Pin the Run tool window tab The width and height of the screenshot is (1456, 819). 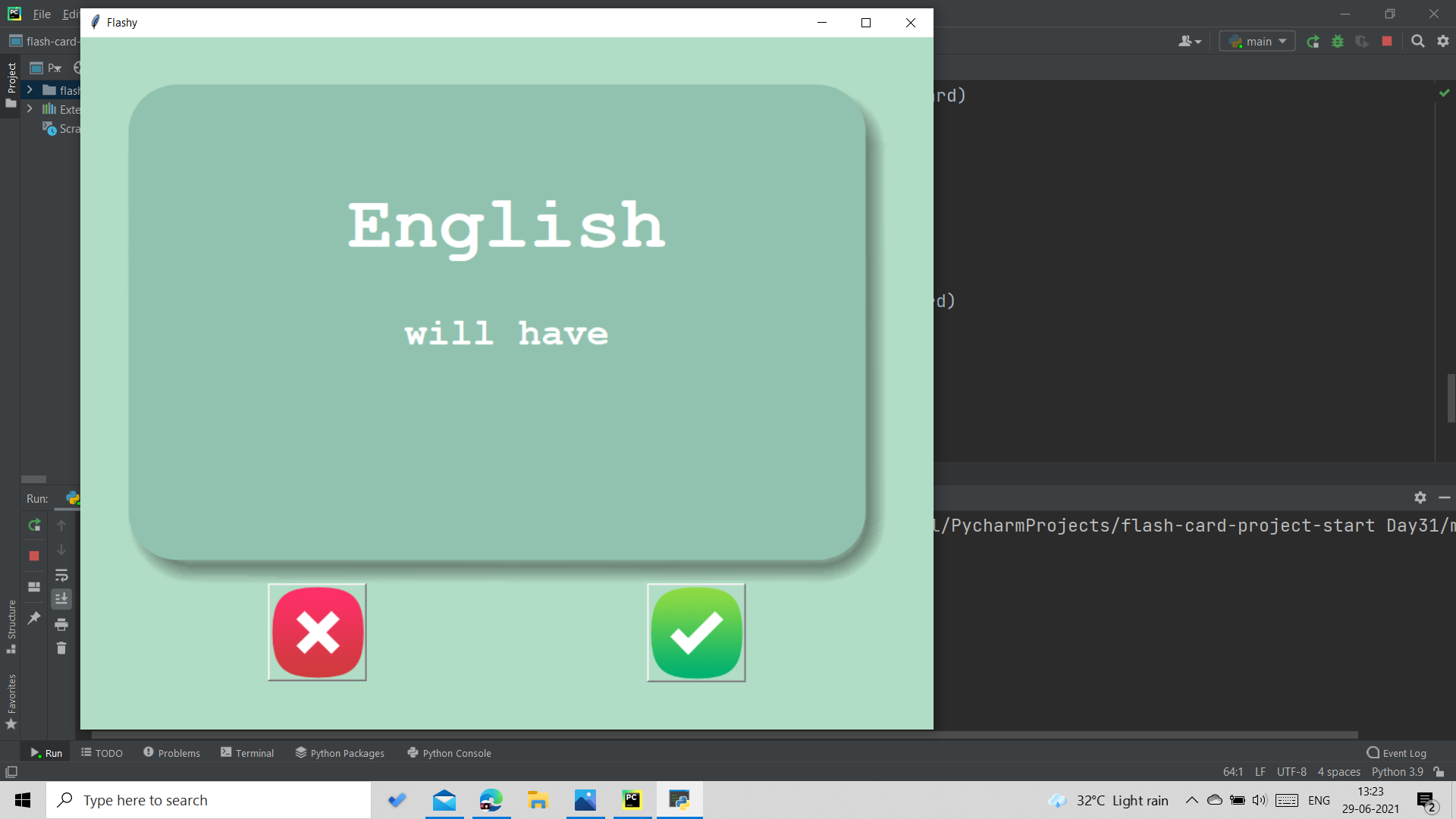pos(33,618)
